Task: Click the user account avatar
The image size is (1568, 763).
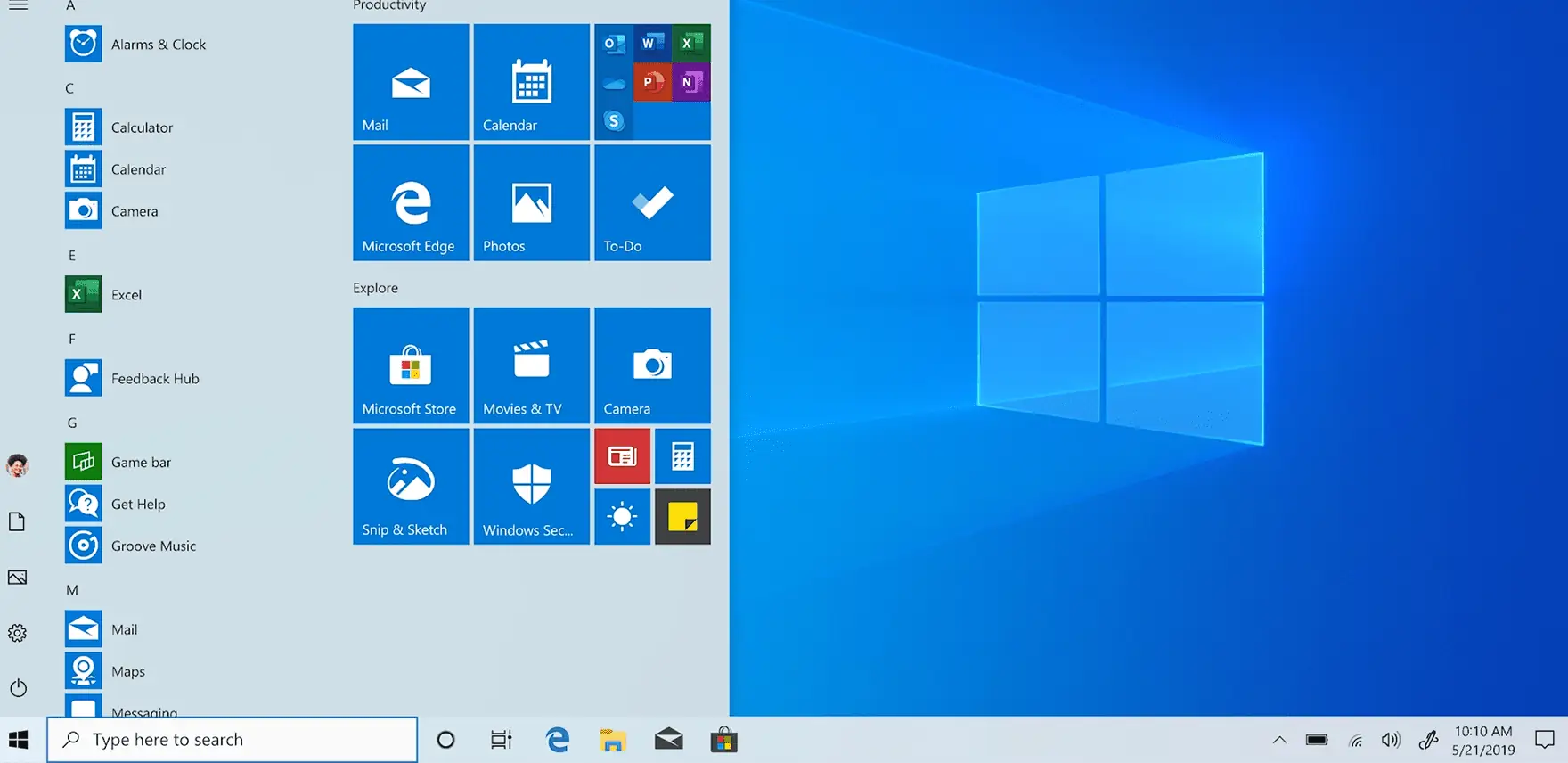Action: pyautogui.click(x=18, y=465)
